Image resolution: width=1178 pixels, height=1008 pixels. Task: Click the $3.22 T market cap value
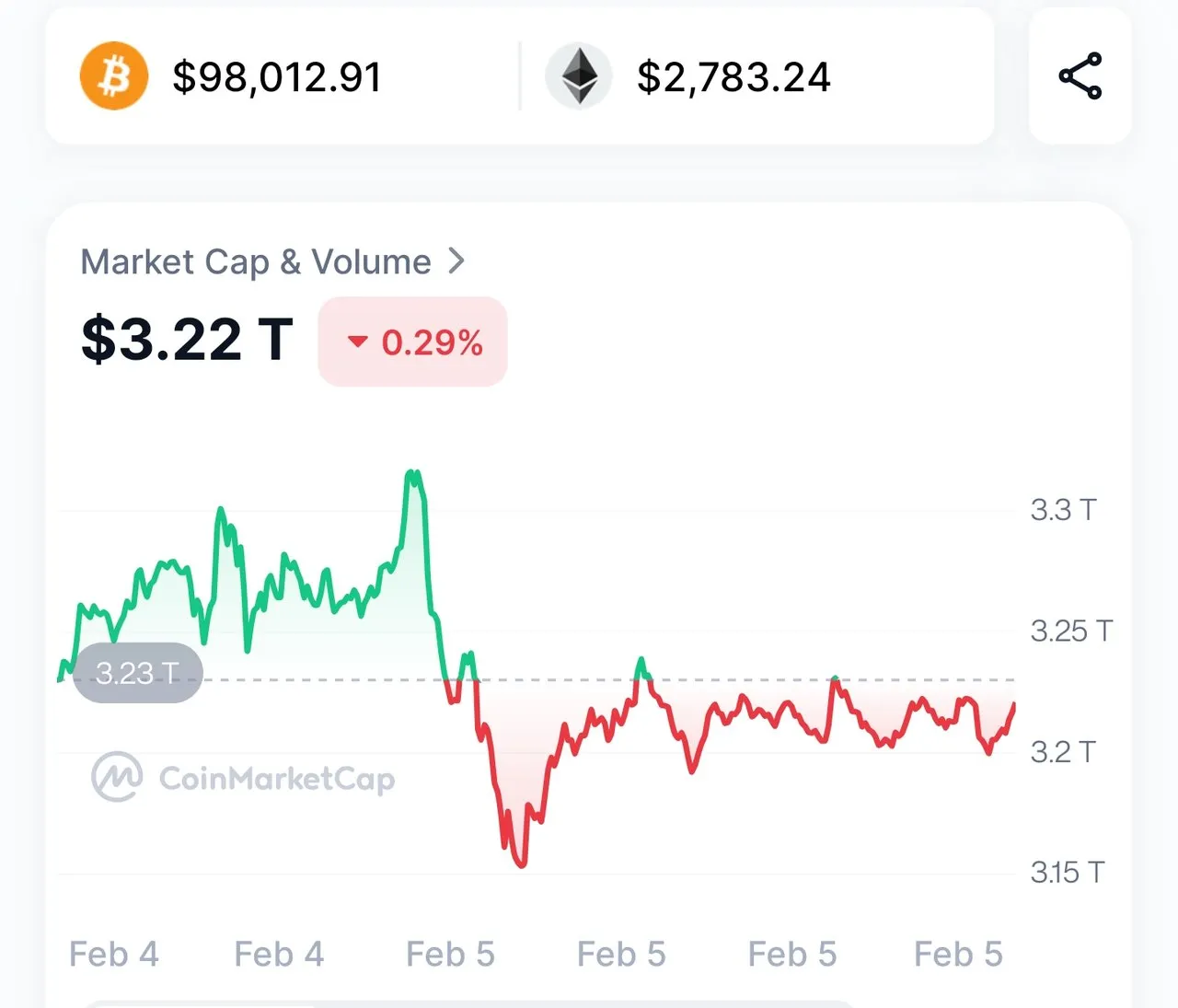tap(187, 339)
